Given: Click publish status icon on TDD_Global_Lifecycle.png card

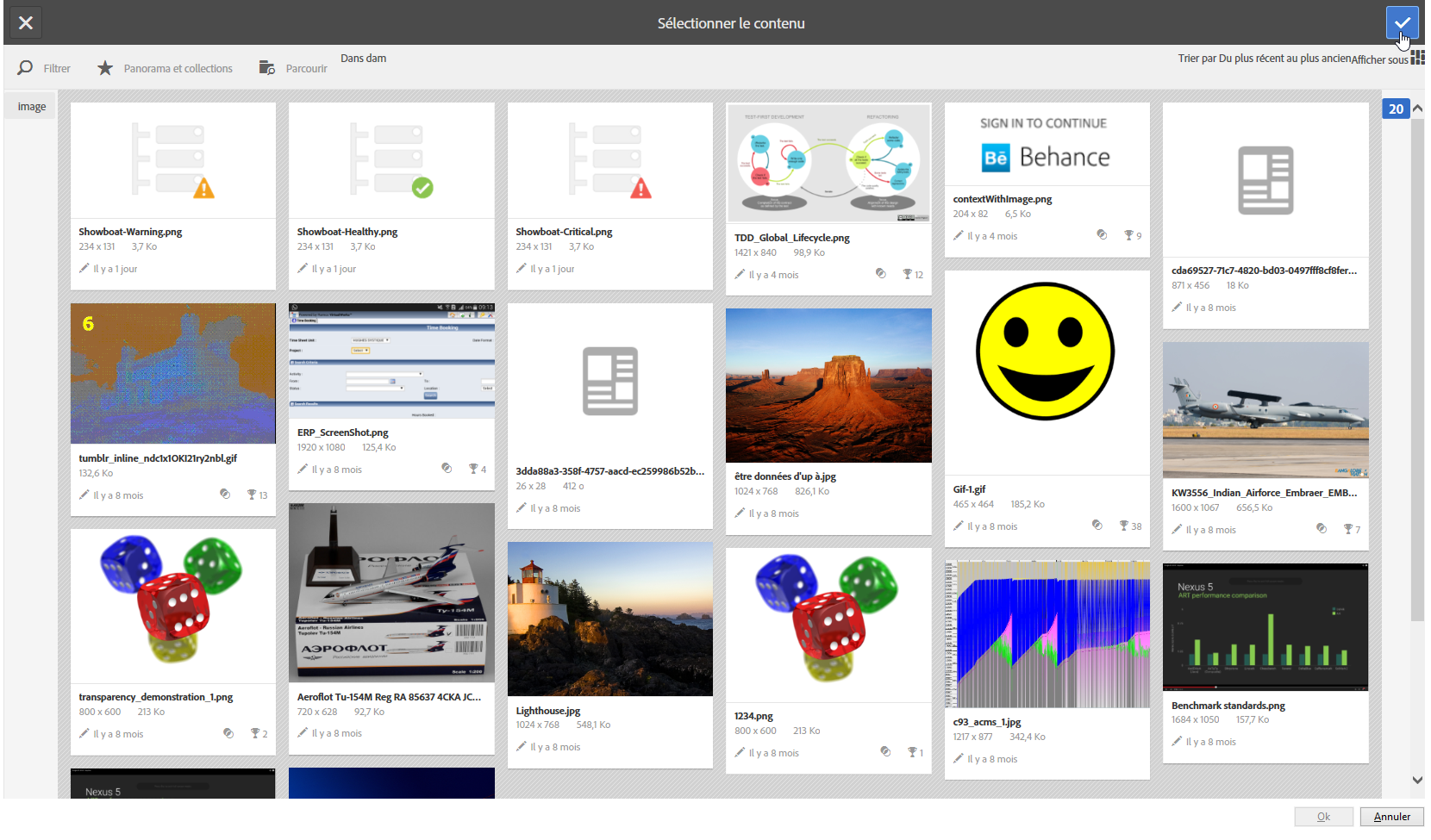Looking at the screenshot, I should click(880, 274).
